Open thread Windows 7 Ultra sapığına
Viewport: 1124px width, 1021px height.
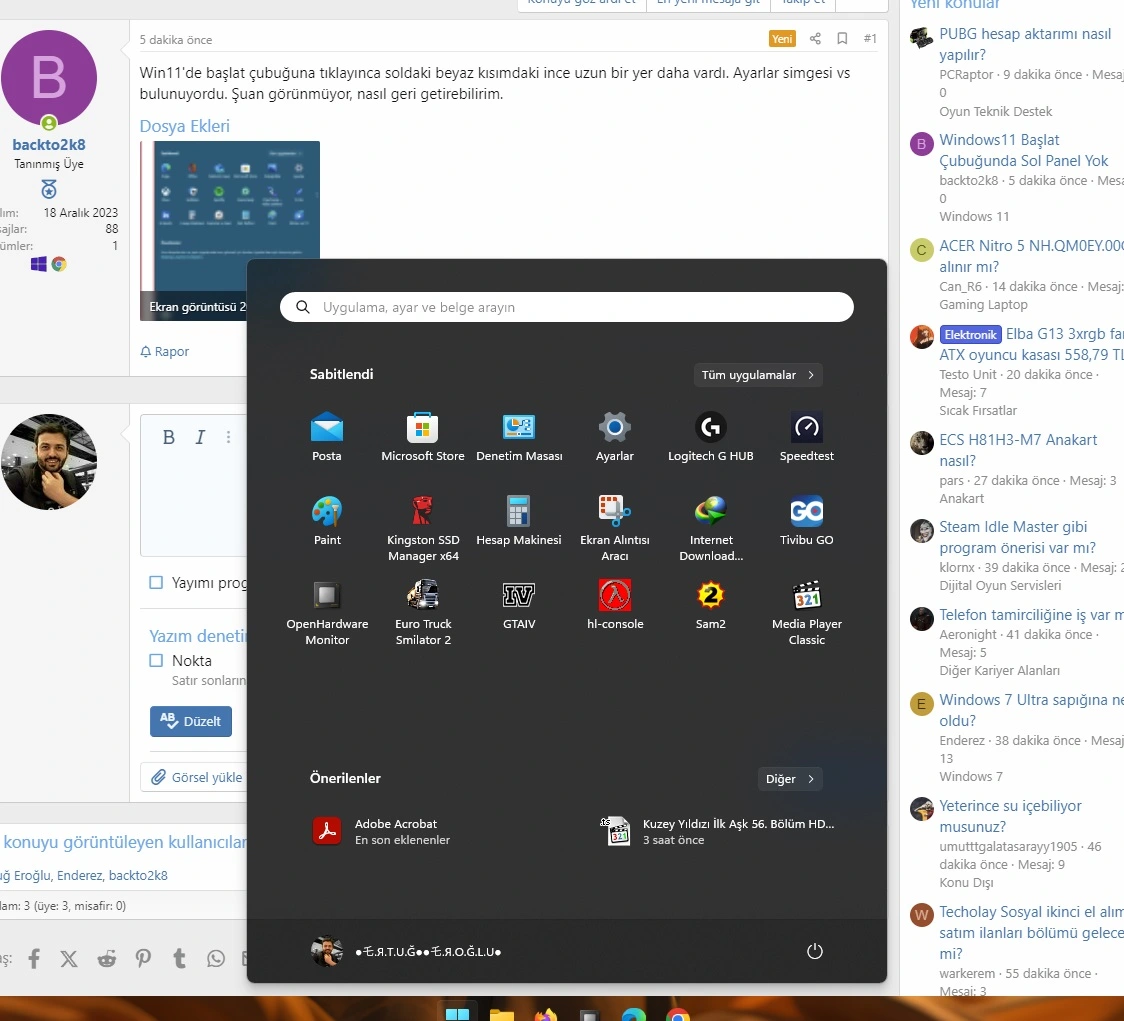pos(1031,710)
